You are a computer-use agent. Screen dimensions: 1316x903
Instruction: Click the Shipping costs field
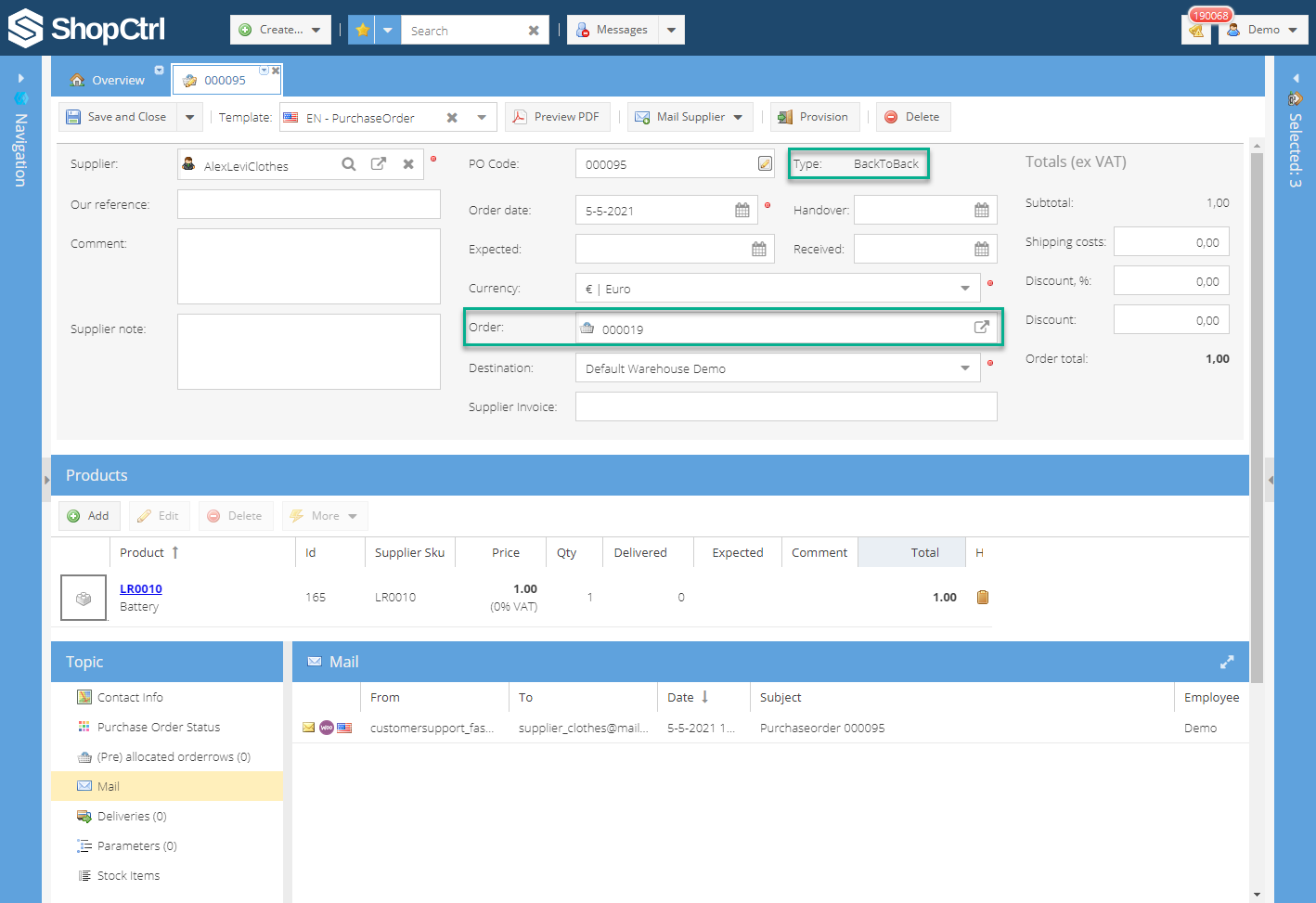coord(1171,241)
